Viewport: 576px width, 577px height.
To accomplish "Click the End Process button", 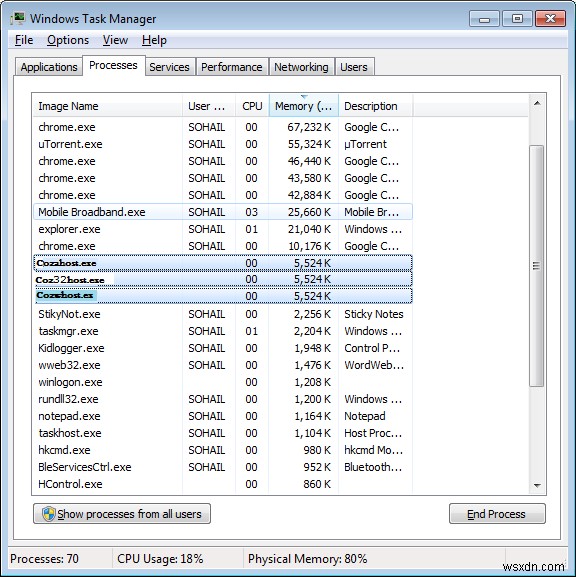I will (x=497, y=514).
